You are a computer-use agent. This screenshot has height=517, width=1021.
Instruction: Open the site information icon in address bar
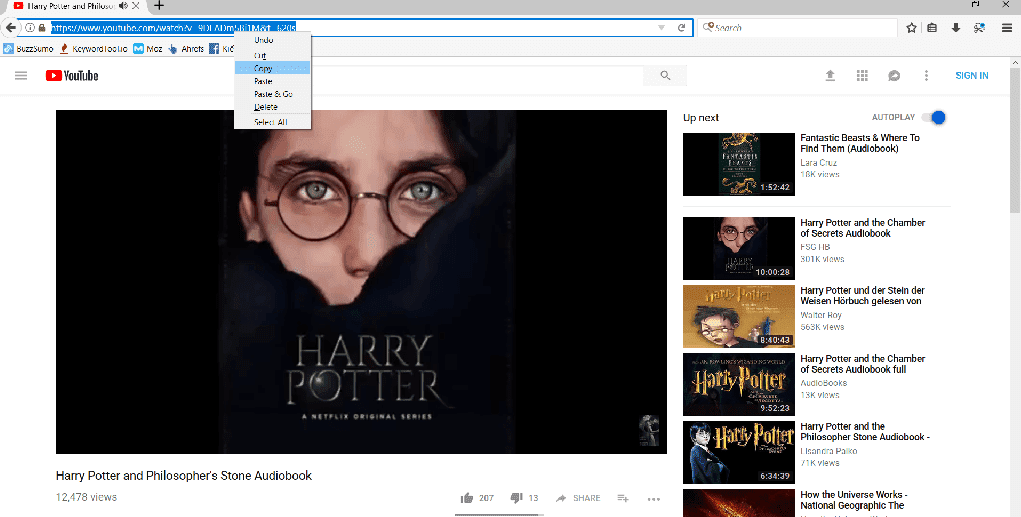coord(30,28)
